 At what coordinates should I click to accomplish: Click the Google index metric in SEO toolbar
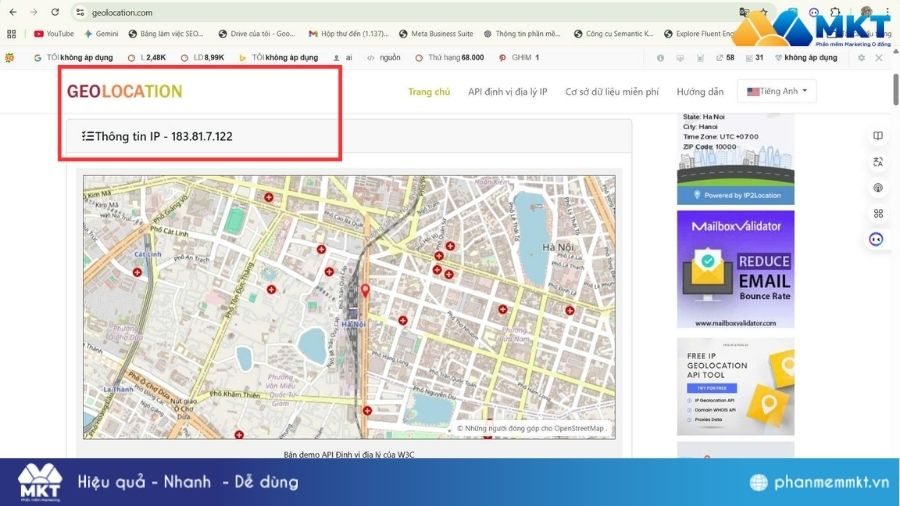pos(73,57)
